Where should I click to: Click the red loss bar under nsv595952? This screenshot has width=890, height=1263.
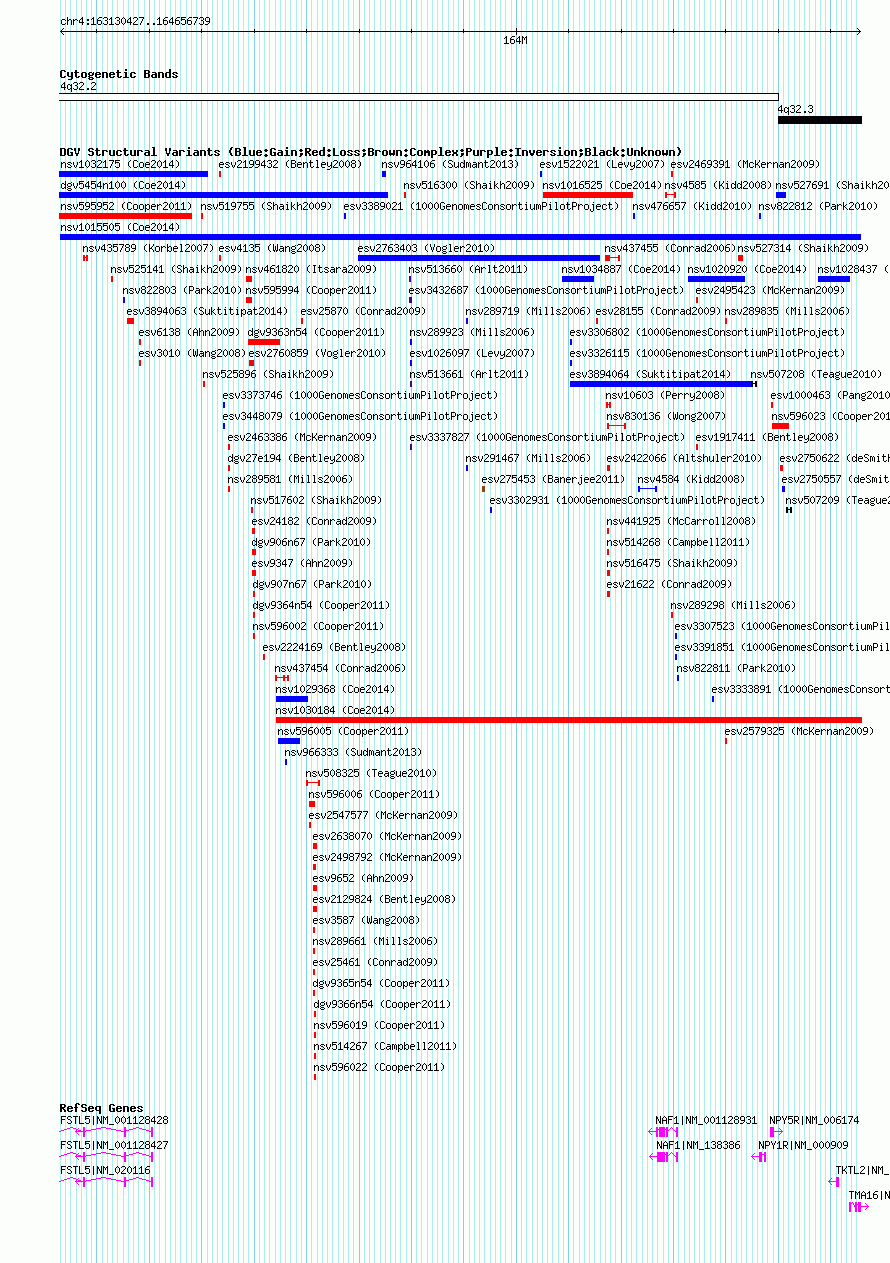point(126,216)
